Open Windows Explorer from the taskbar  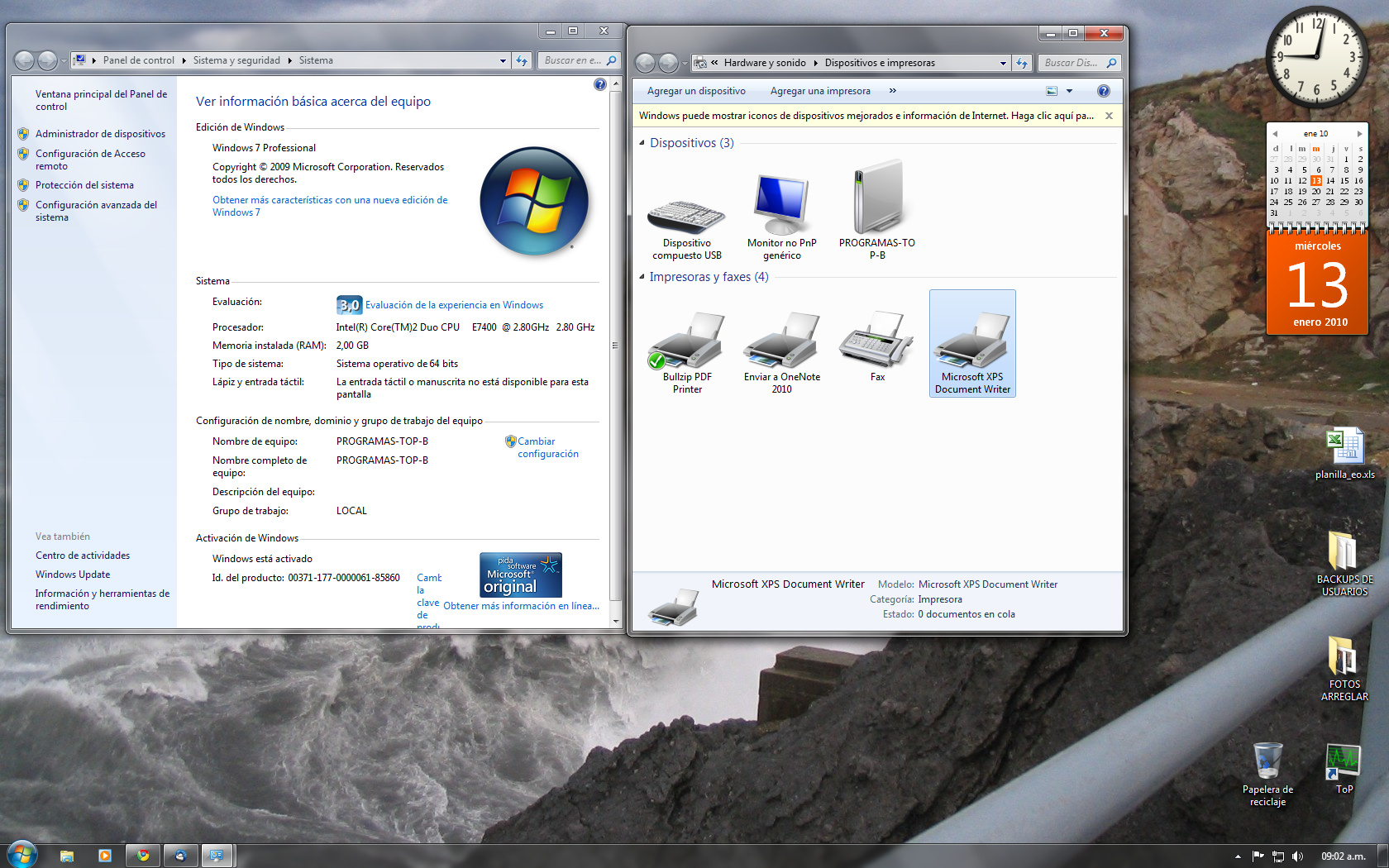[x=67, y=856]
